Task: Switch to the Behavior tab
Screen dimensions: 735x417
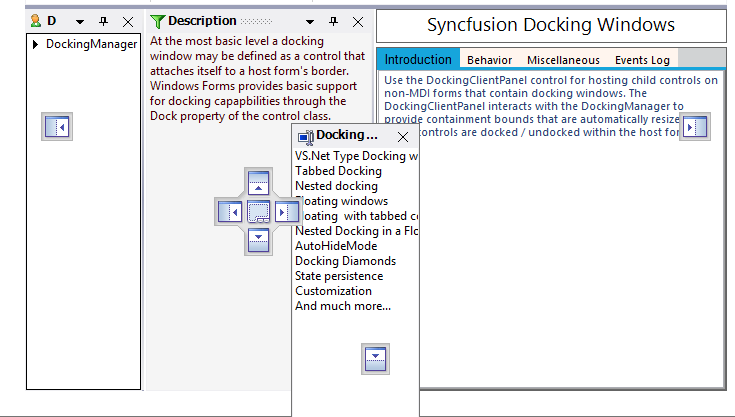Action: tap(489, 60)
